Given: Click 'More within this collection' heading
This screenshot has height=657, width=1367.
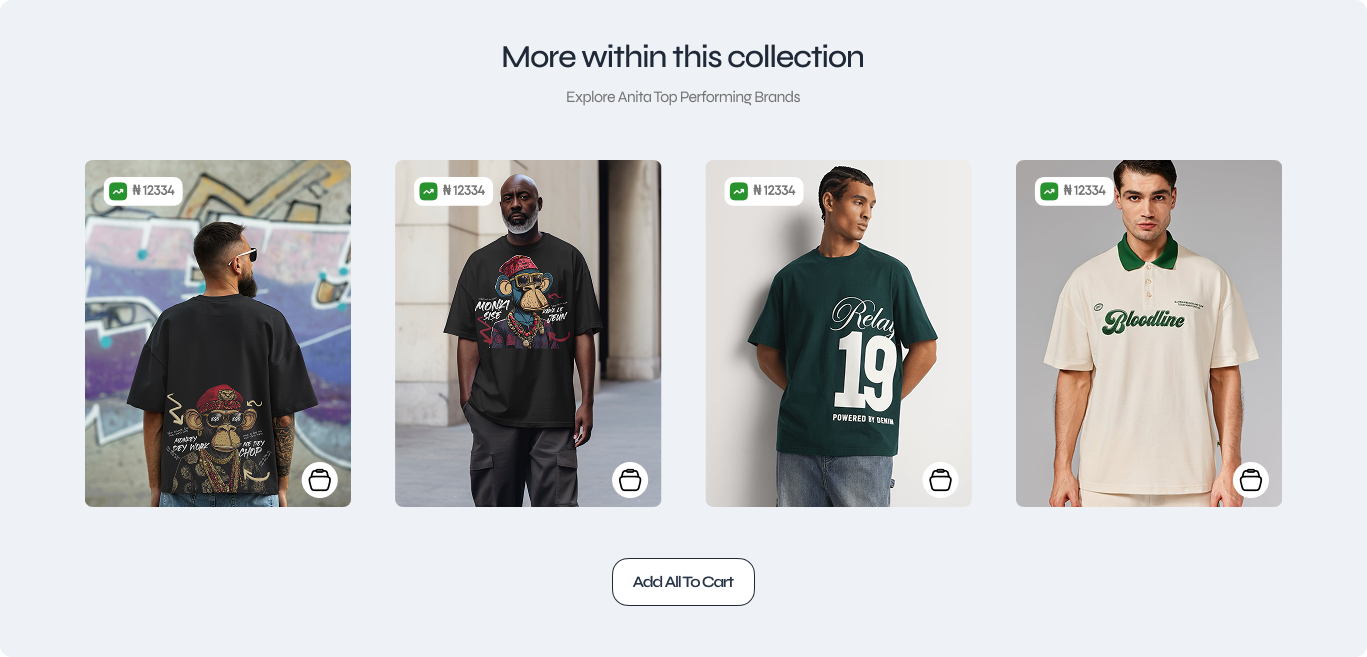Looking at the screenshot, I should [x=683, y=57].
